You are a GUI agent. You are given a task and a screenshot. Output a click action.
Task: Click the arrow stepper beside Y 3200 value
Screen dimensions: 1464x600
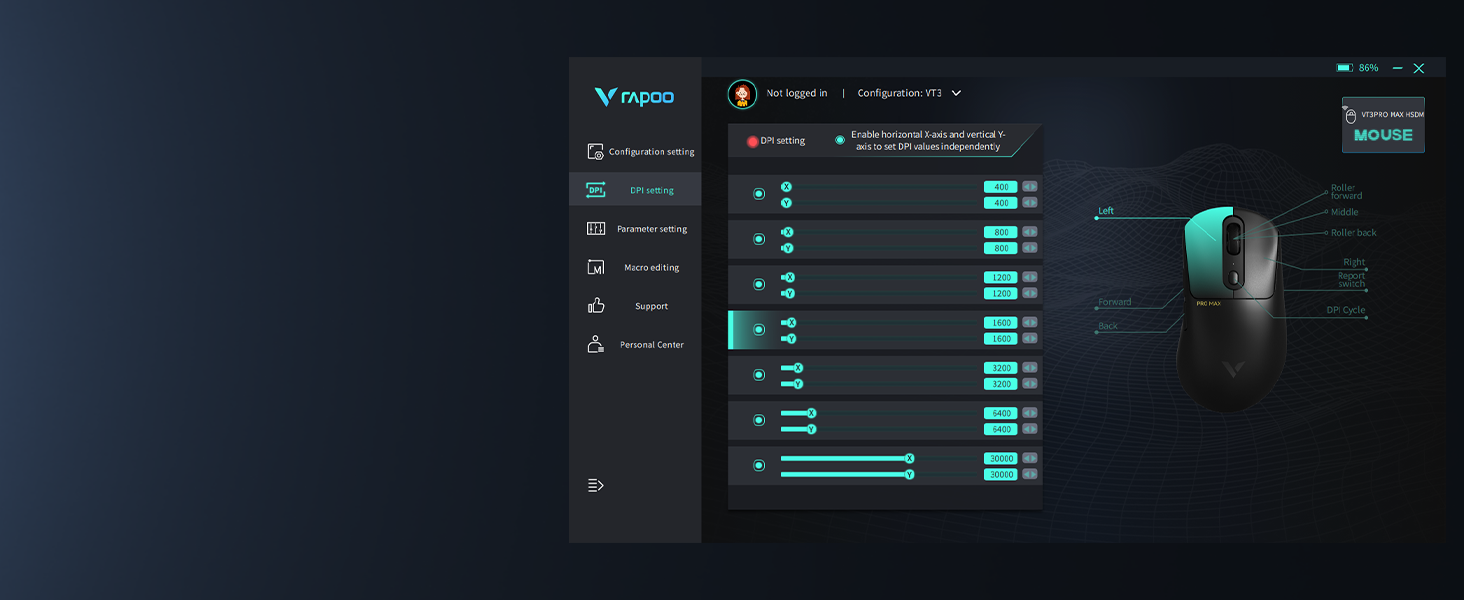pos(1029,384)
